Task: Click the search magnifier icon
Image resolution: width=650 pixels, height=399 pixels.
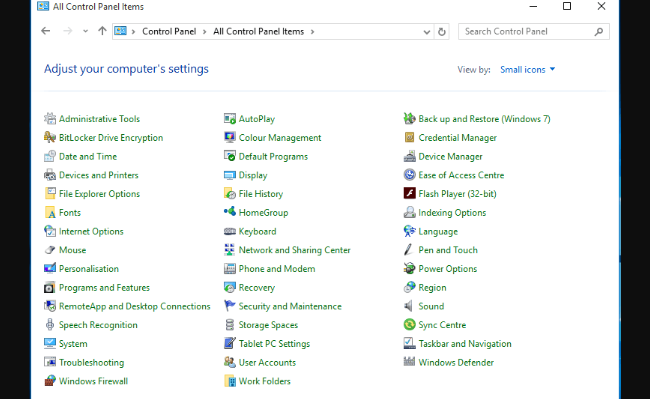Action: 599,31
